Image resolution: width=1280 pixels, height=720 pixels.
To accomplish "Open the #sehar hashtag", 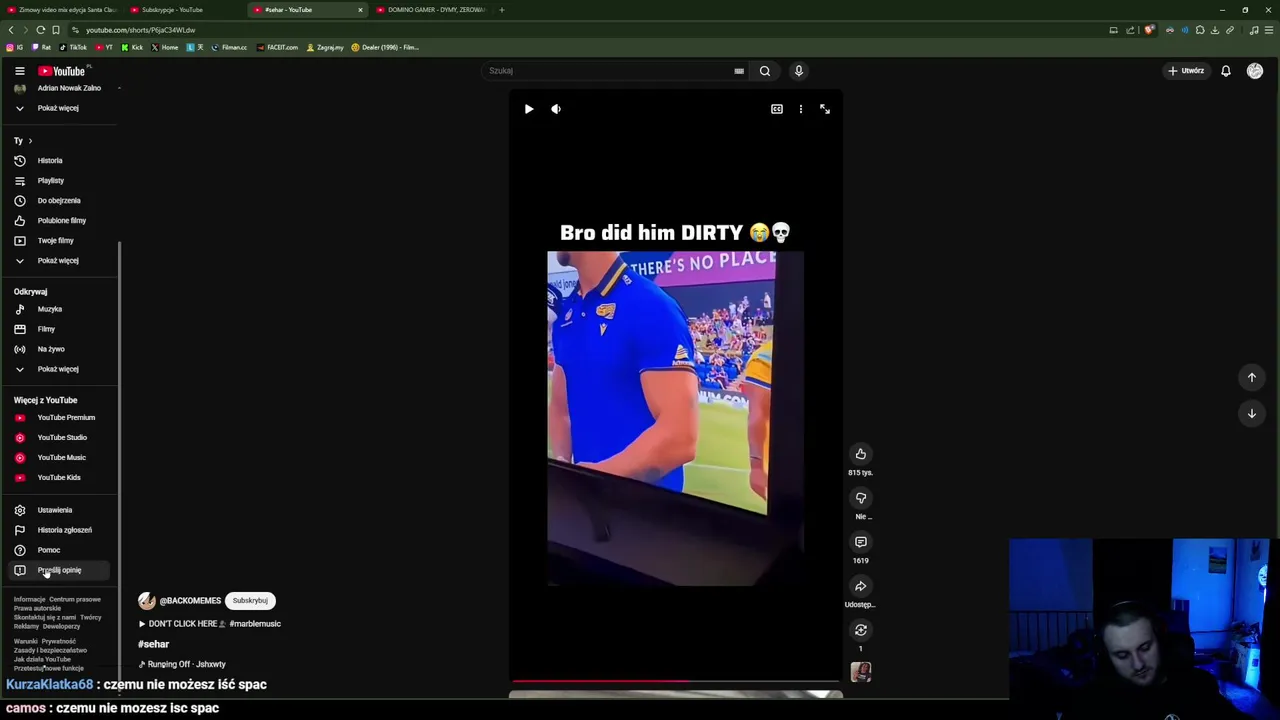I will [x=153, y=645].
